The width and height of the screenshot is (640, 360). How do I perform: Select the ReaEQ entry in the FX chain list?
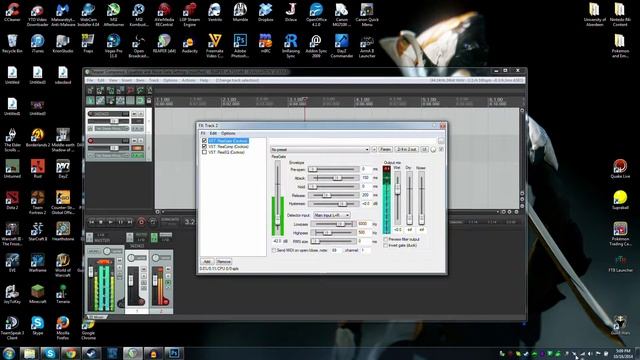[227, 152]
